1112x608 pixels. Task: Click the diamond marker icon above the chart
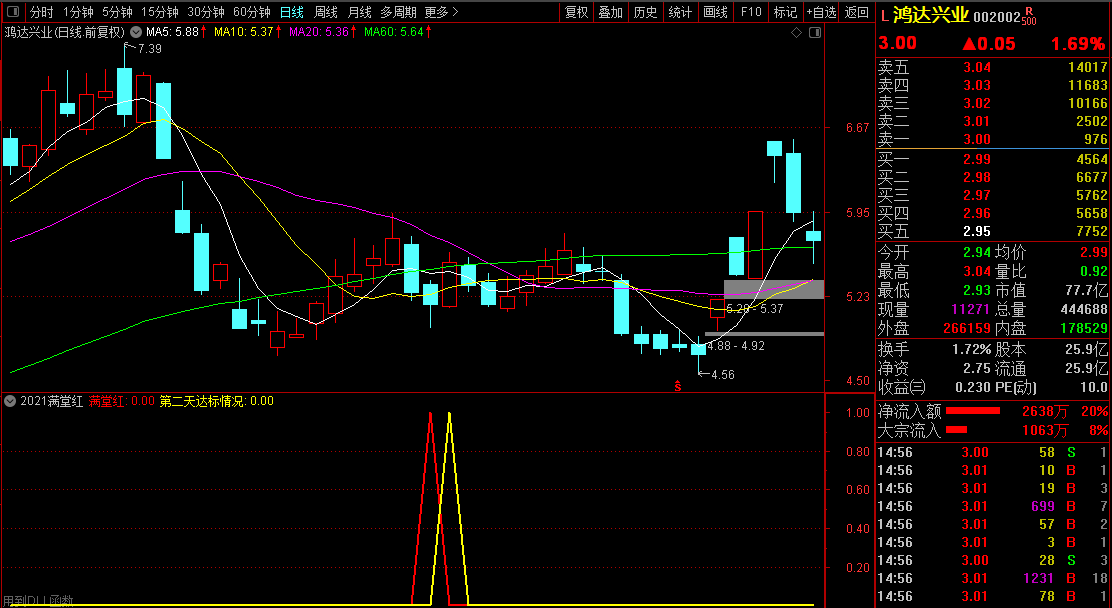click(796, 33)
